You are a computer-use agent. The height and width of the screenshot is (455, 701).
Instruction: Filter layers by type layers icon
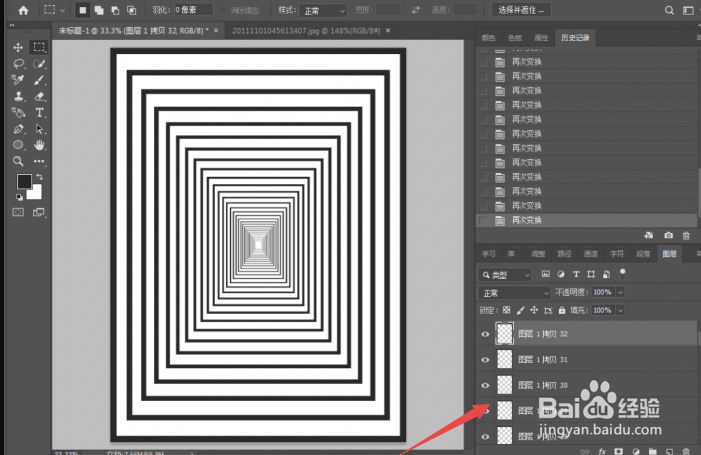pyautogui.click(x=576, y=274)
